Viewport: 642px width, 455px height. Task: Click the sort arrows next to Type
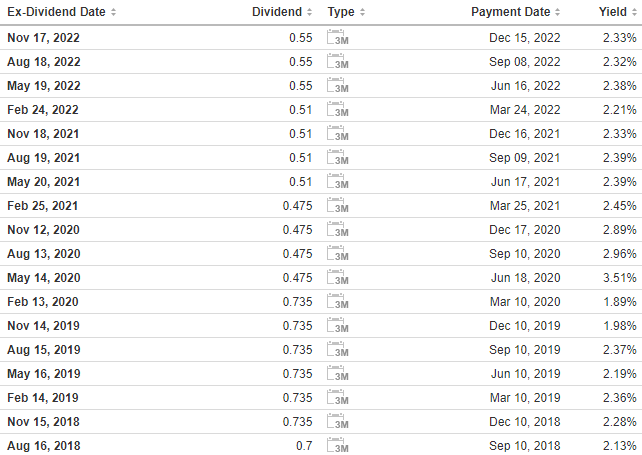pyautogui.click(x=362, y=12)
